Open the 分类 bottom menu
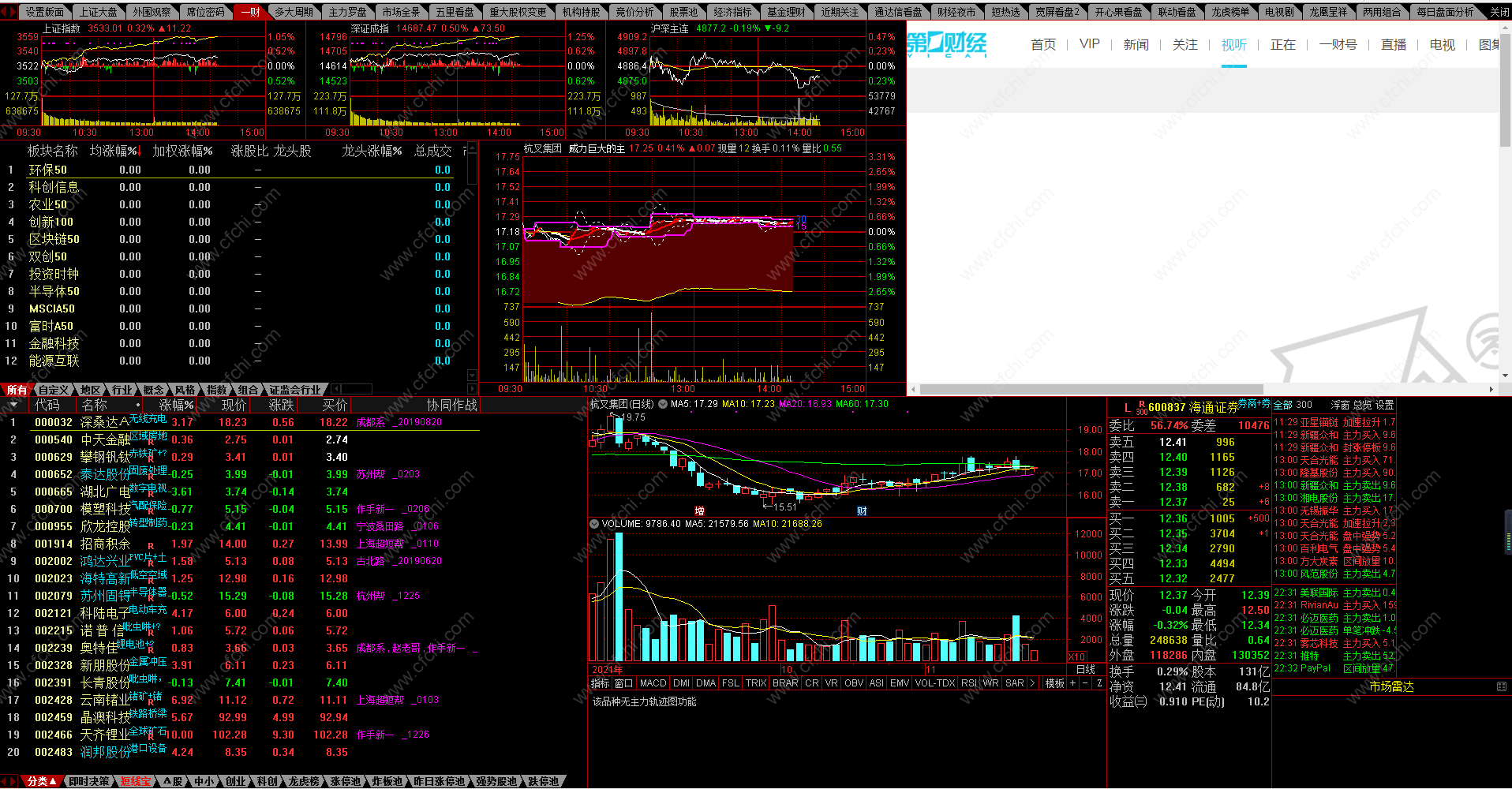Screen dimensions: 1512x789 pos(40,781)
